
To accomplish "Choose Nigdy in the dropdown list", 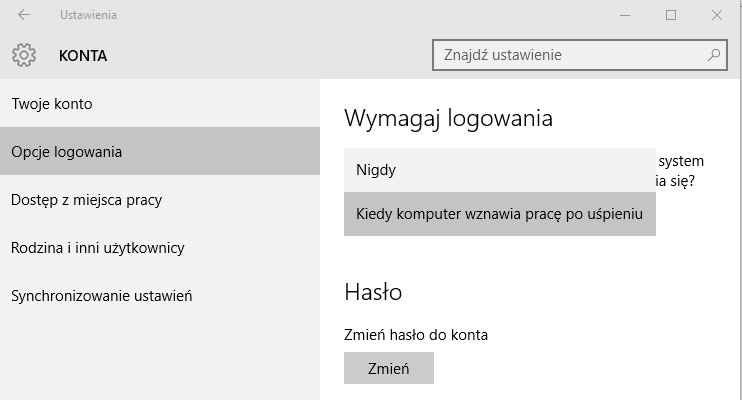I will pyautogui.click(x=500, y=170).
